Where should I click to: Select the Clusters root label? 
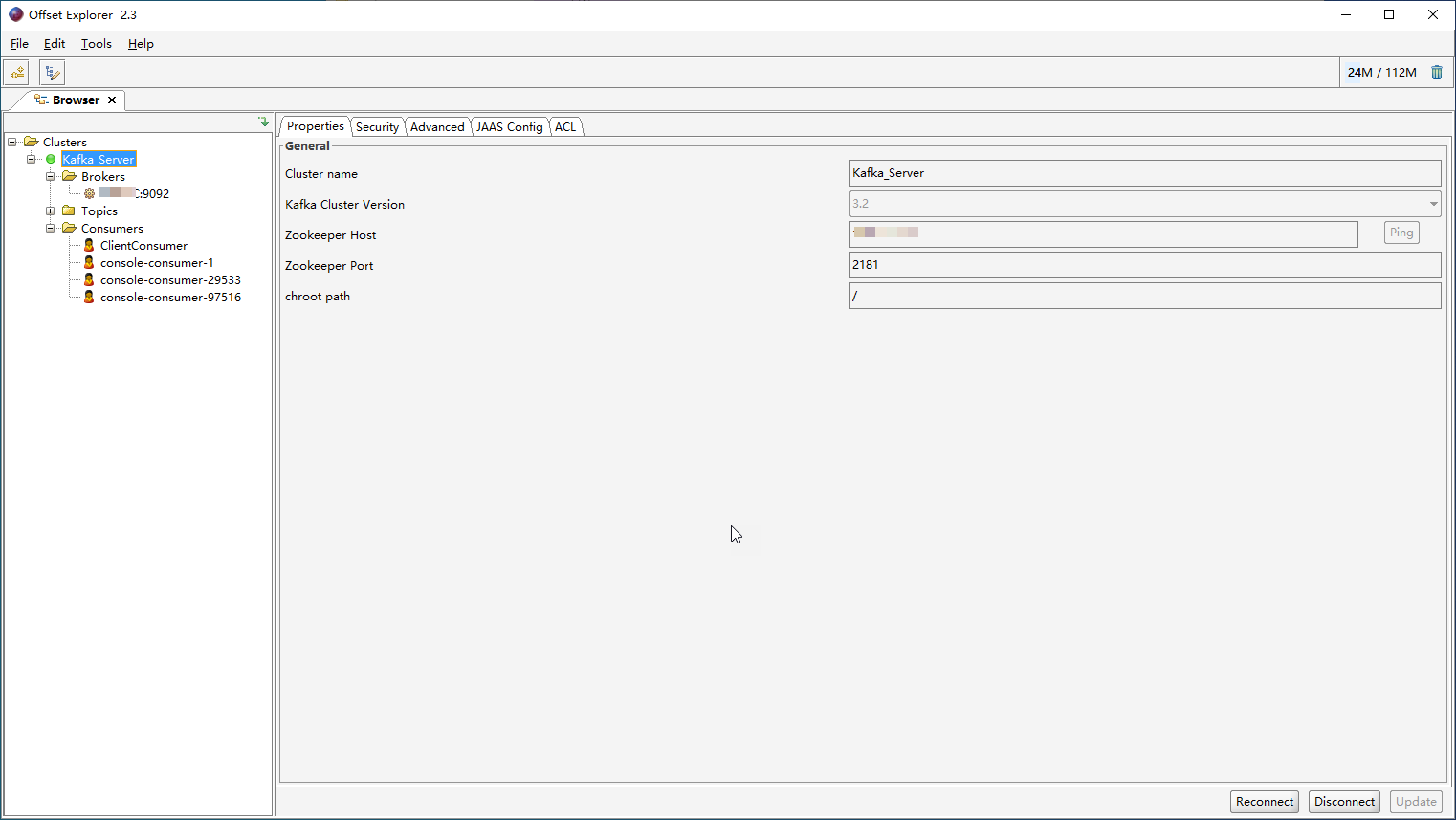point(65,142)
